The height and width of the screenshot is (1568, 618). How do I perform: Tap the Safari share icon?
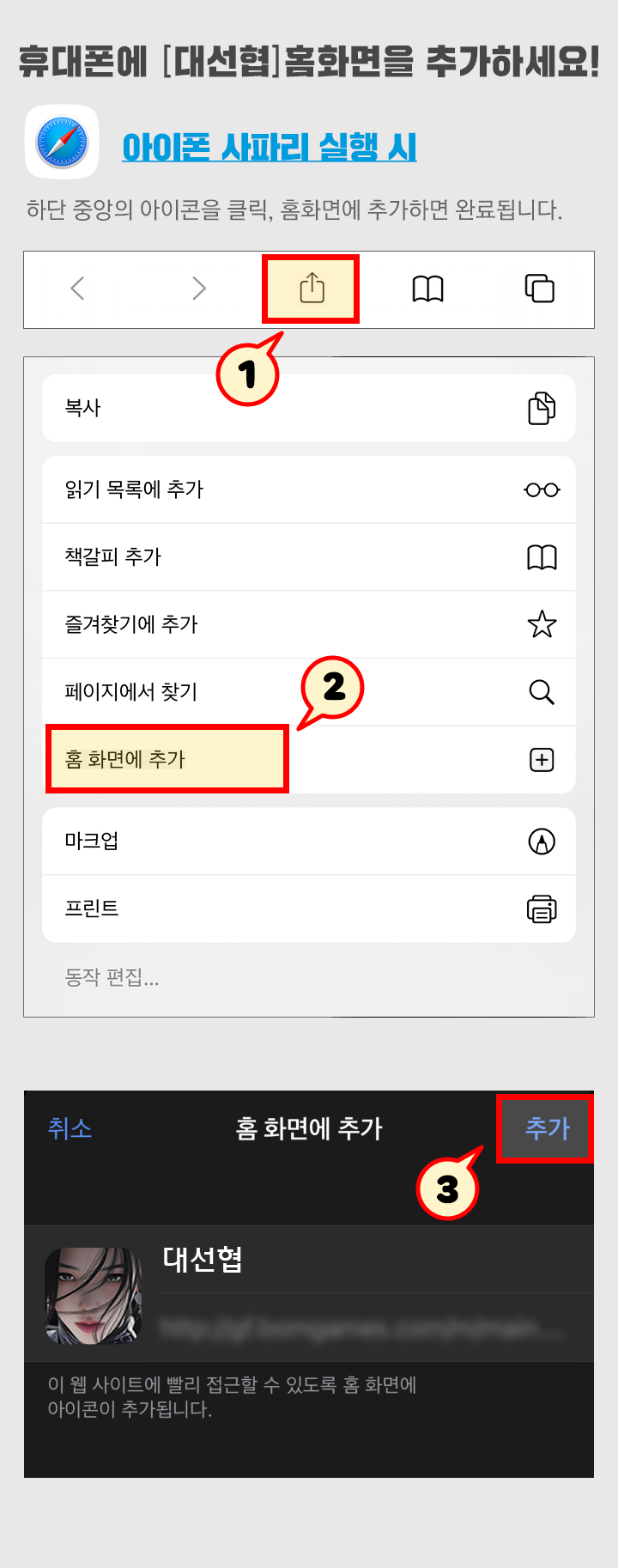click(312, 288)
